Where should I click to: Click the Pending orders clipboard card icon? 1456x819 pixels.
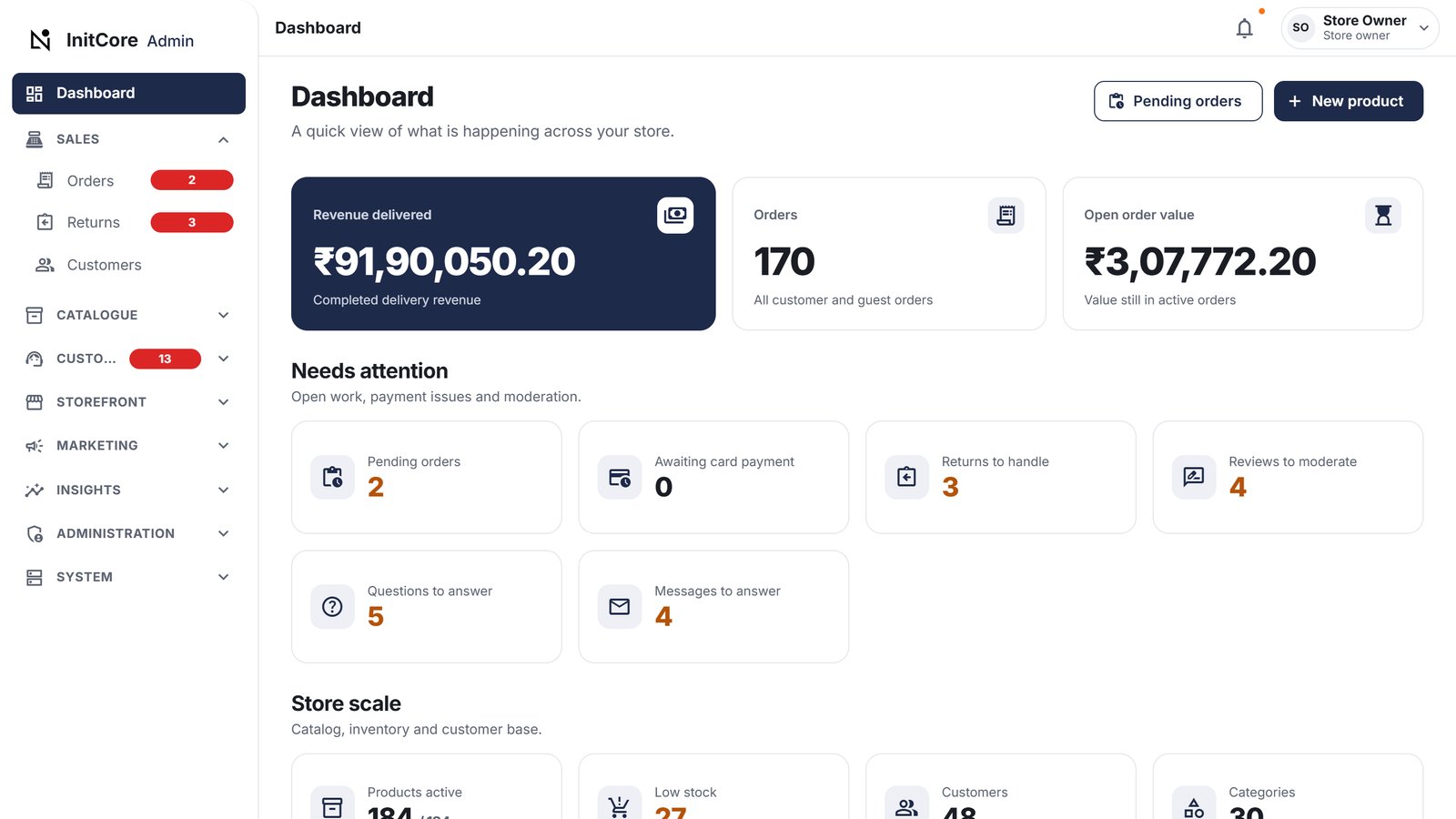click(333, 477)
